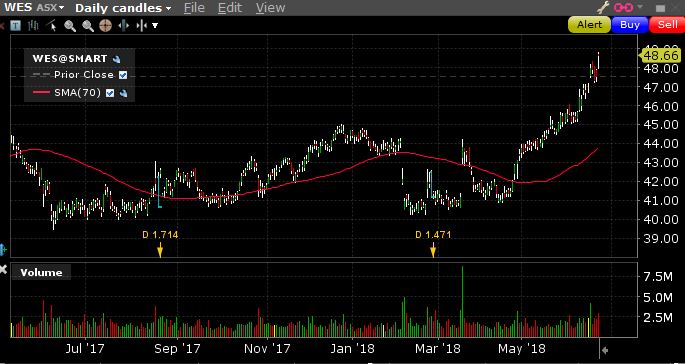
Task: Open the View menu
Action: point(270,7)
